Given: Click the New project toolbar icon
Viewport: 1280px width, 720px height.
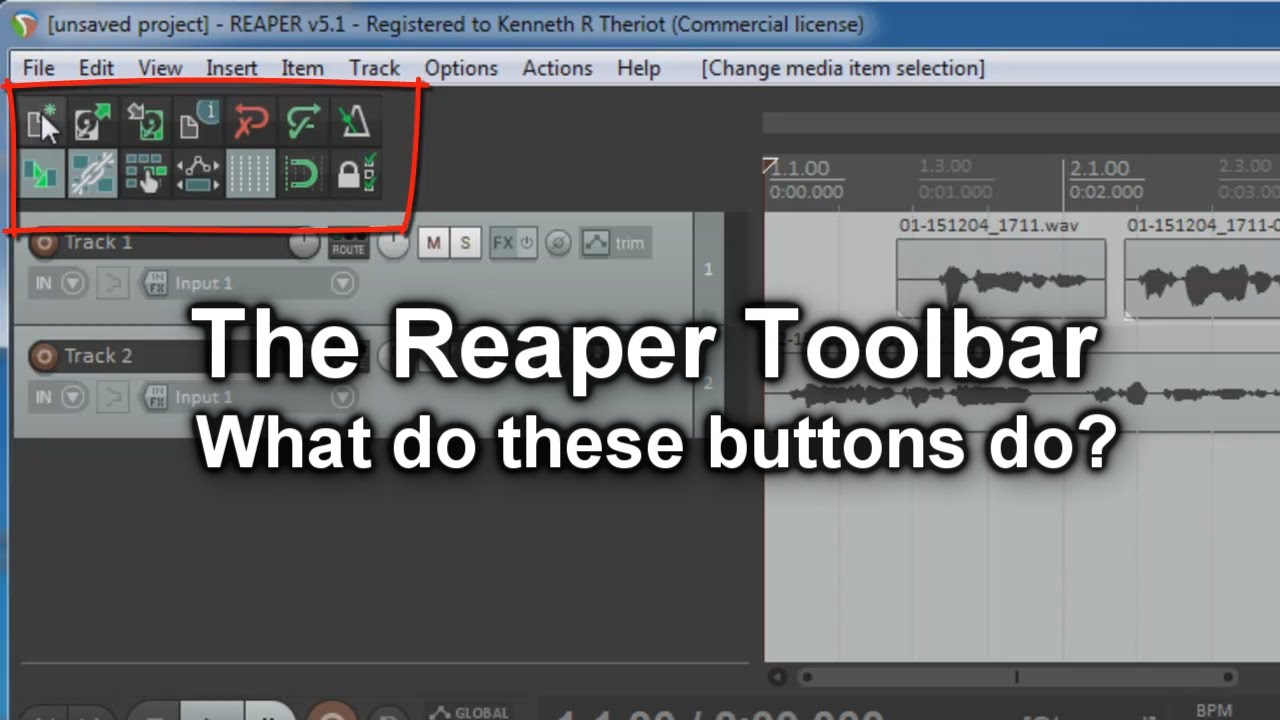Looking at the screenshot, I should pyautogui.click(x=42, y=123).
